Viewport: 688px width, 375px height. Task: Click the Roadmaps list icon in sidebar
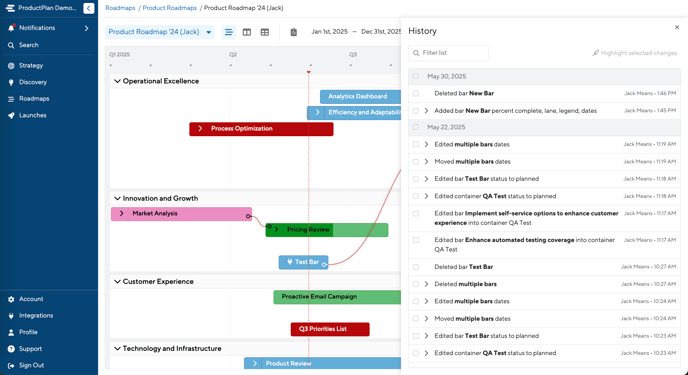point(11,99)
